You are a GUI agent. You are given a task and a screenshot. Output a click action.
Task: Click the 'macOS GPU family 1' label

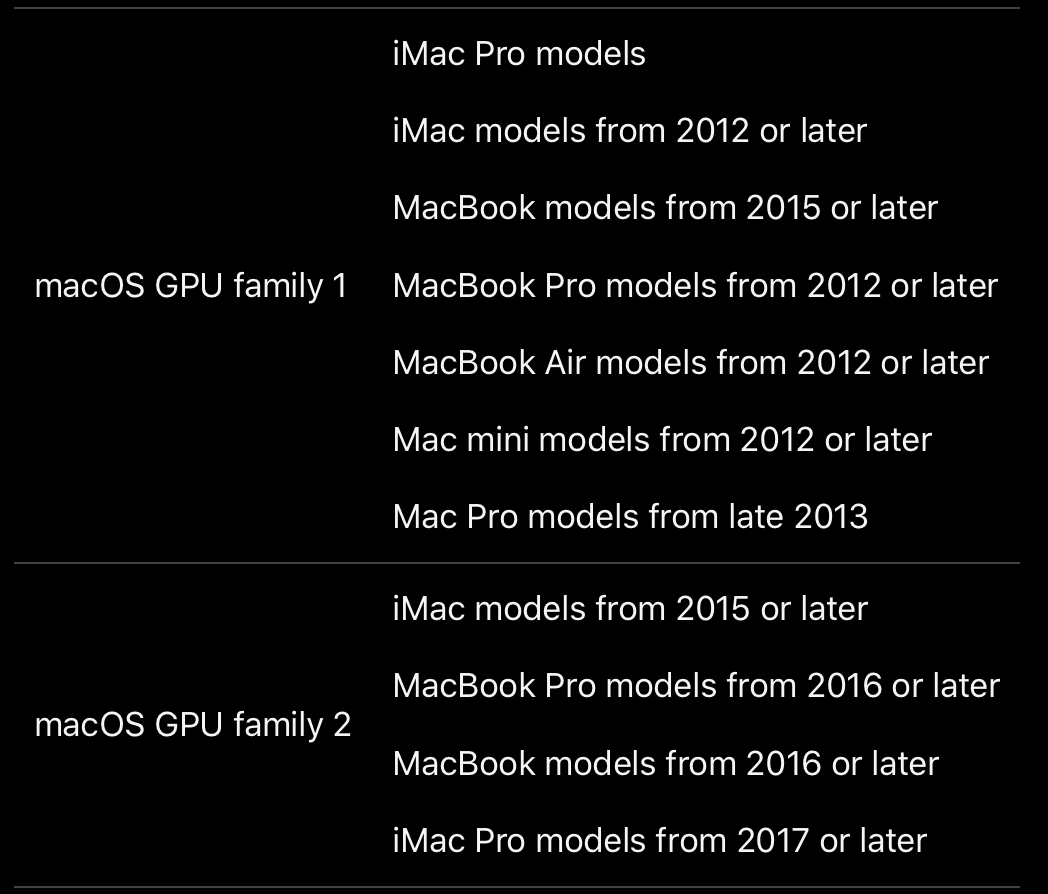click(191, 286)
